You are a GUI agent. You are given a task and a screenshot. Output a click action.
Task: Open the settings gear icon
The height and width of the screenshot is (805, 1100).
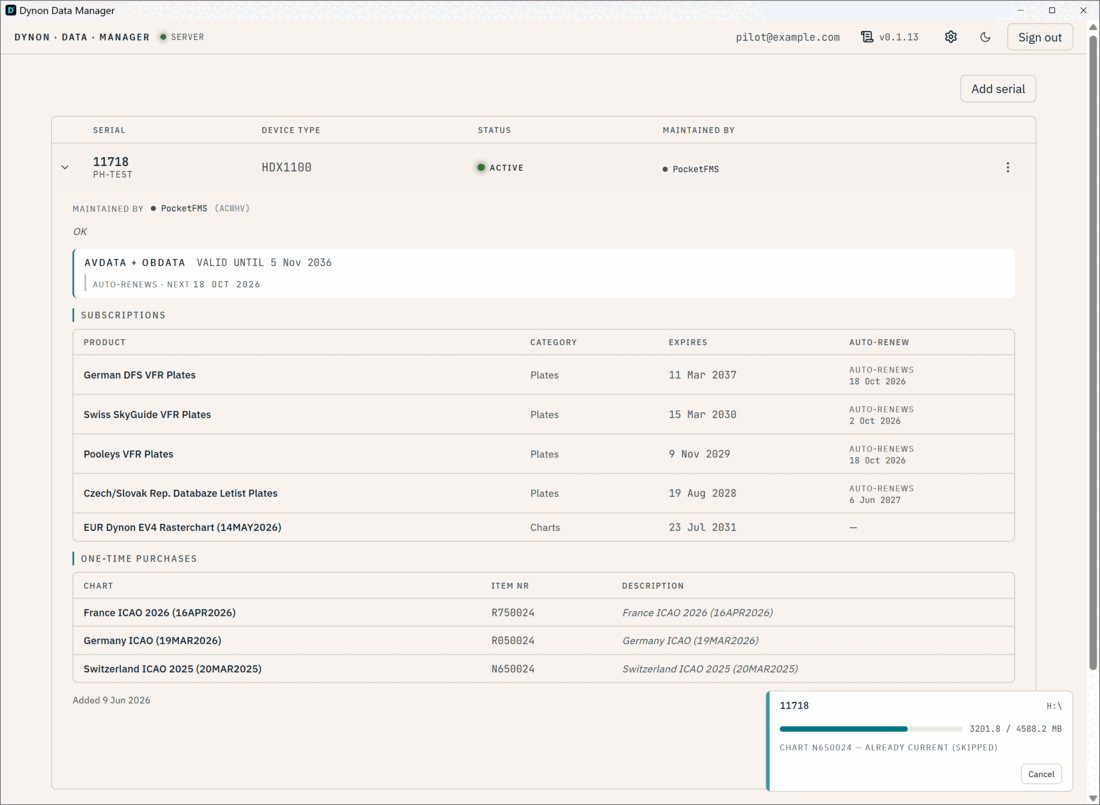(951, 37)
